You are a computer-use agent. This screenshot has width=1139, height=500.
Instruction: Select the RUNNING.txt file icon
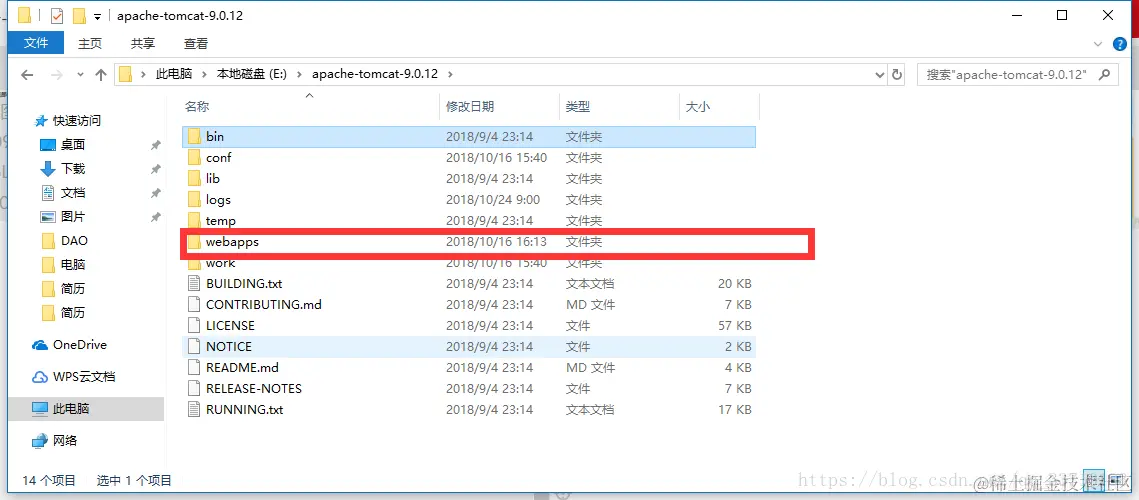pos(193,410)
